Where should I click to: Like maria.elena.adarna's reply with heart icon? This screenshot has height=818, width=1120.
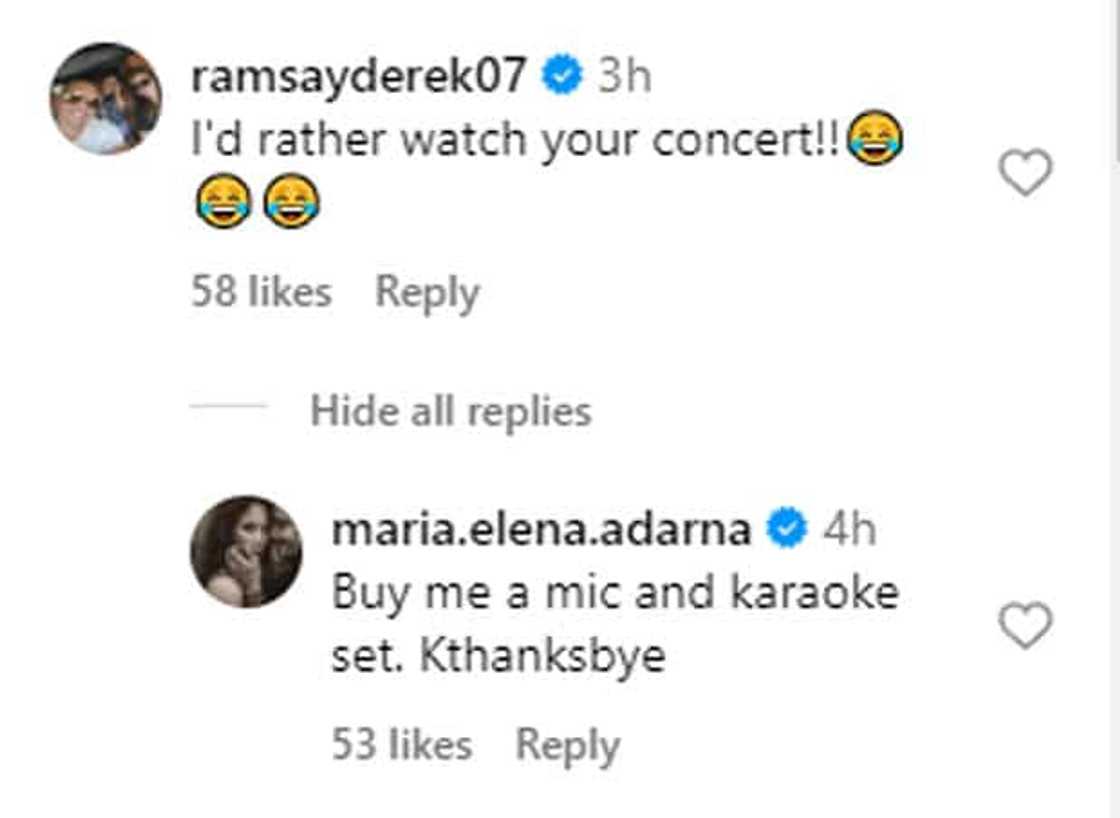(1026, 626)
